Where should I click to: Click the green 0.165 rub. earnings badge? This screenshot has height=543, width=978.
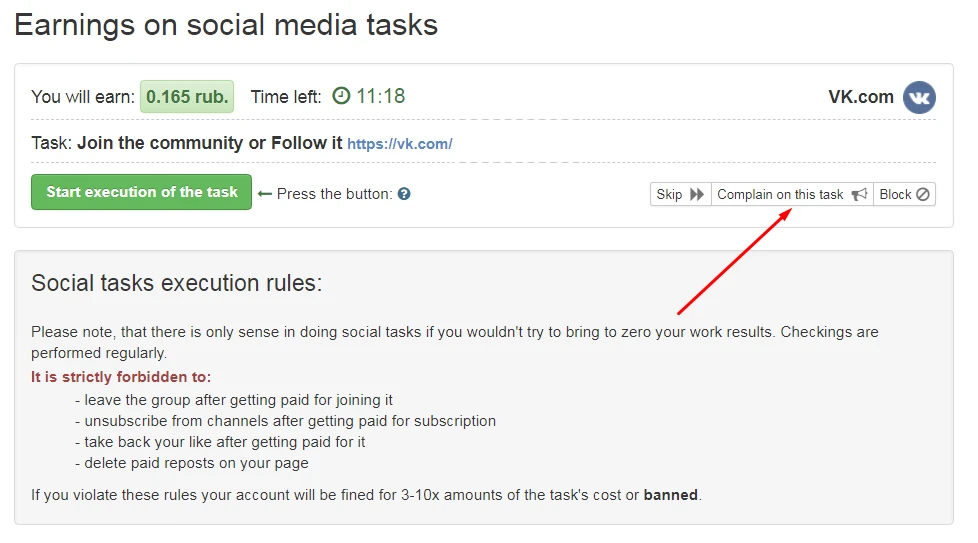187,97
